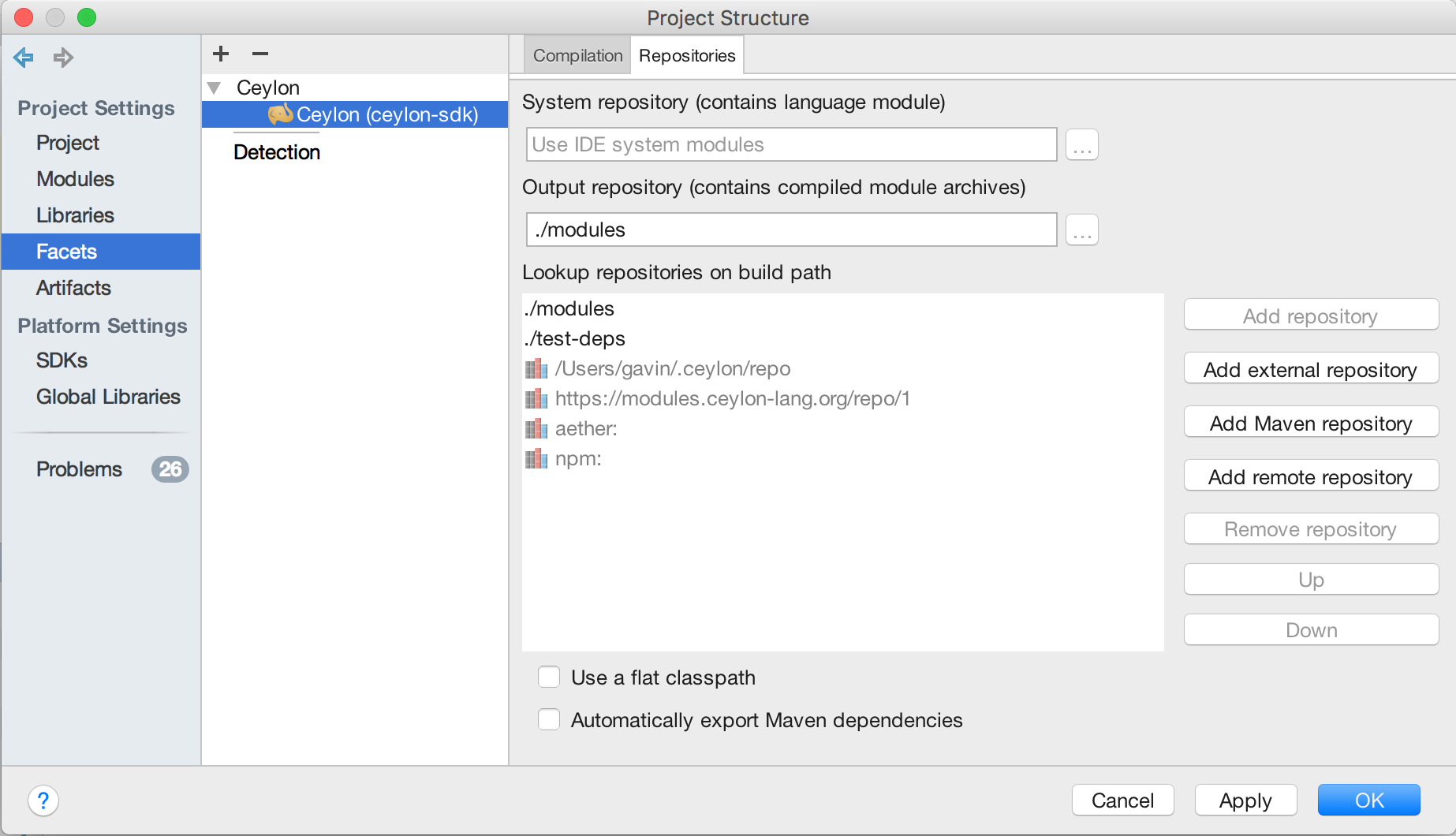Click Add external repository button
The image size is (1456, 836).
(x=1311, y=370)
